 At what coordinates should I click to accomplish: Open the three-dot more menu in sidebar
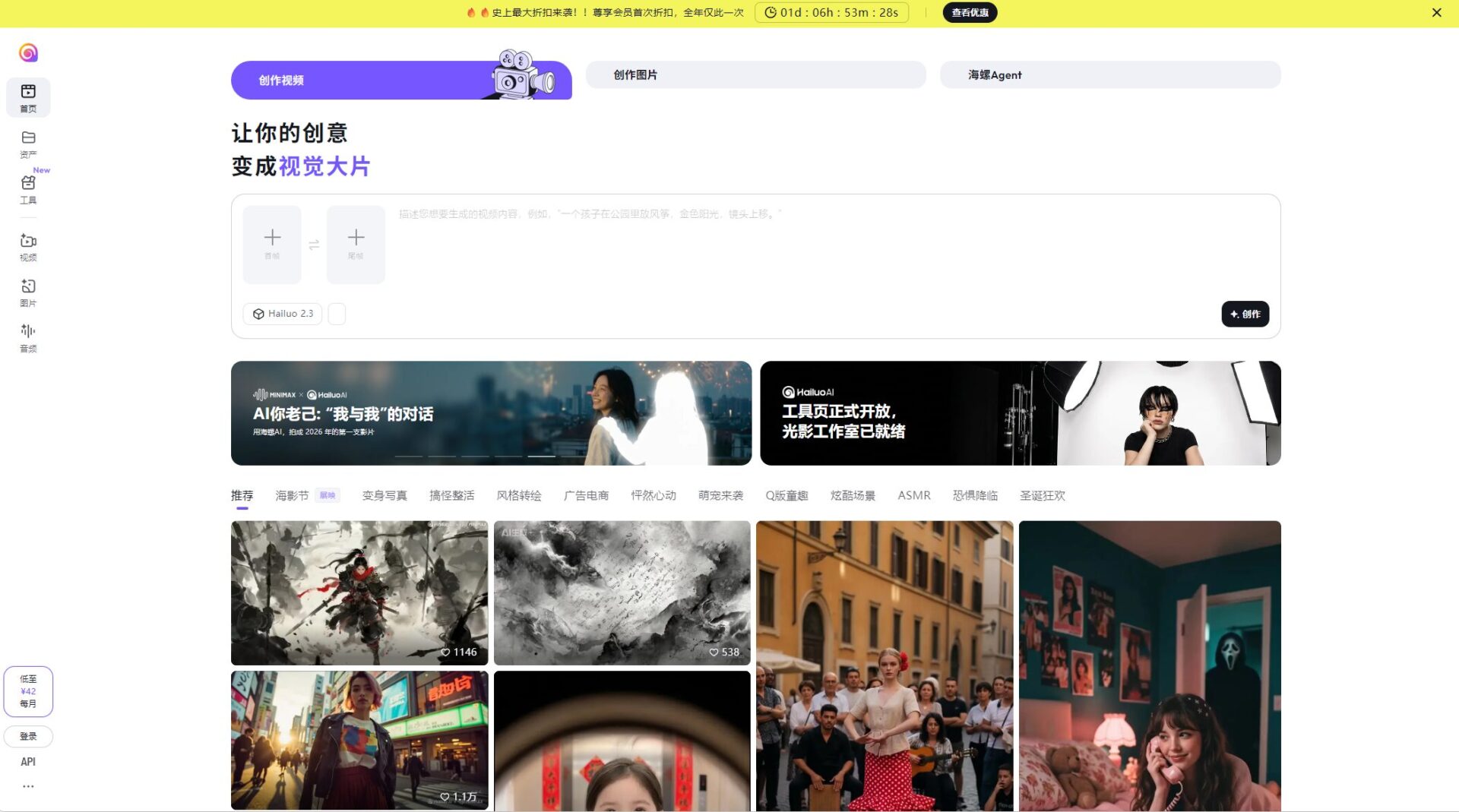point(28,786)
